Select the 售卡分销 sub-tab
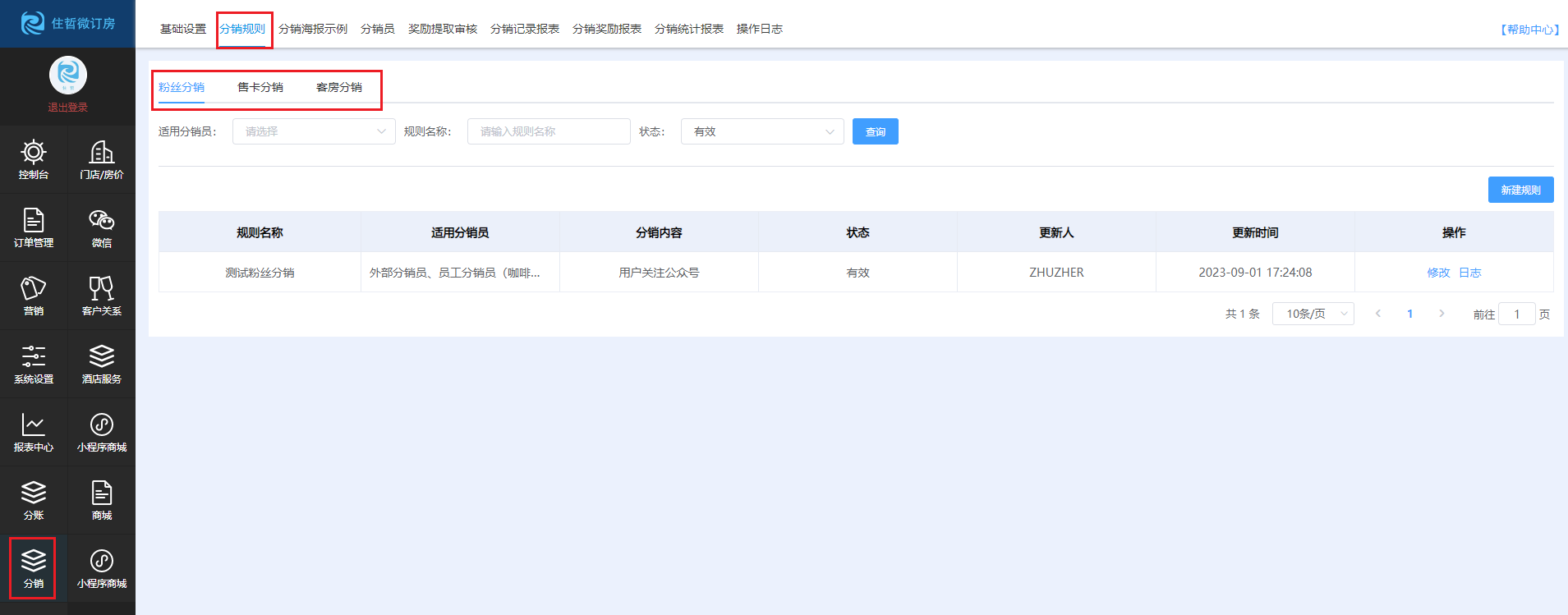This screenshot has height=615, width=1568. click(260, 87)
